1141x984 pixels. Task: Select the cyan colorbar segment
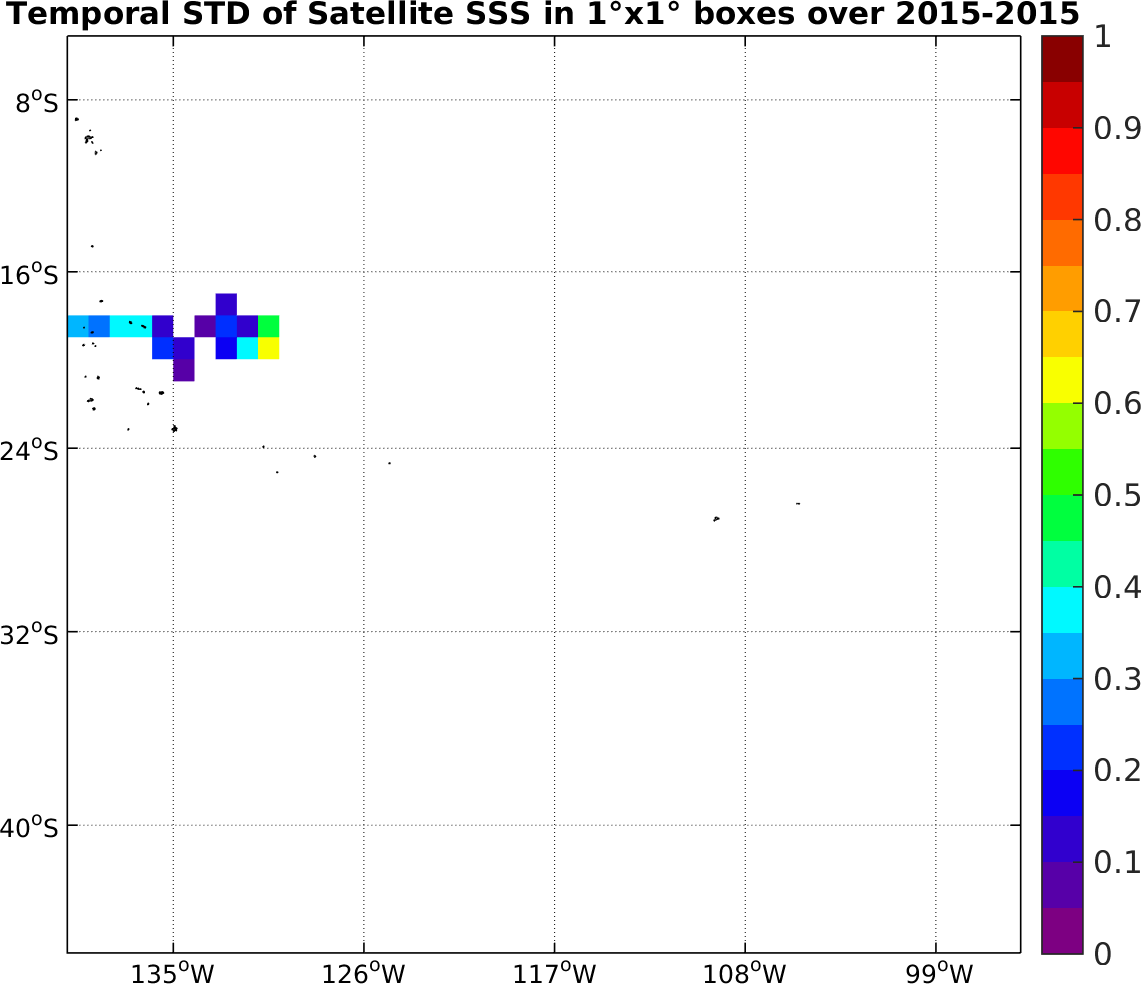[x=1062, y=609]
